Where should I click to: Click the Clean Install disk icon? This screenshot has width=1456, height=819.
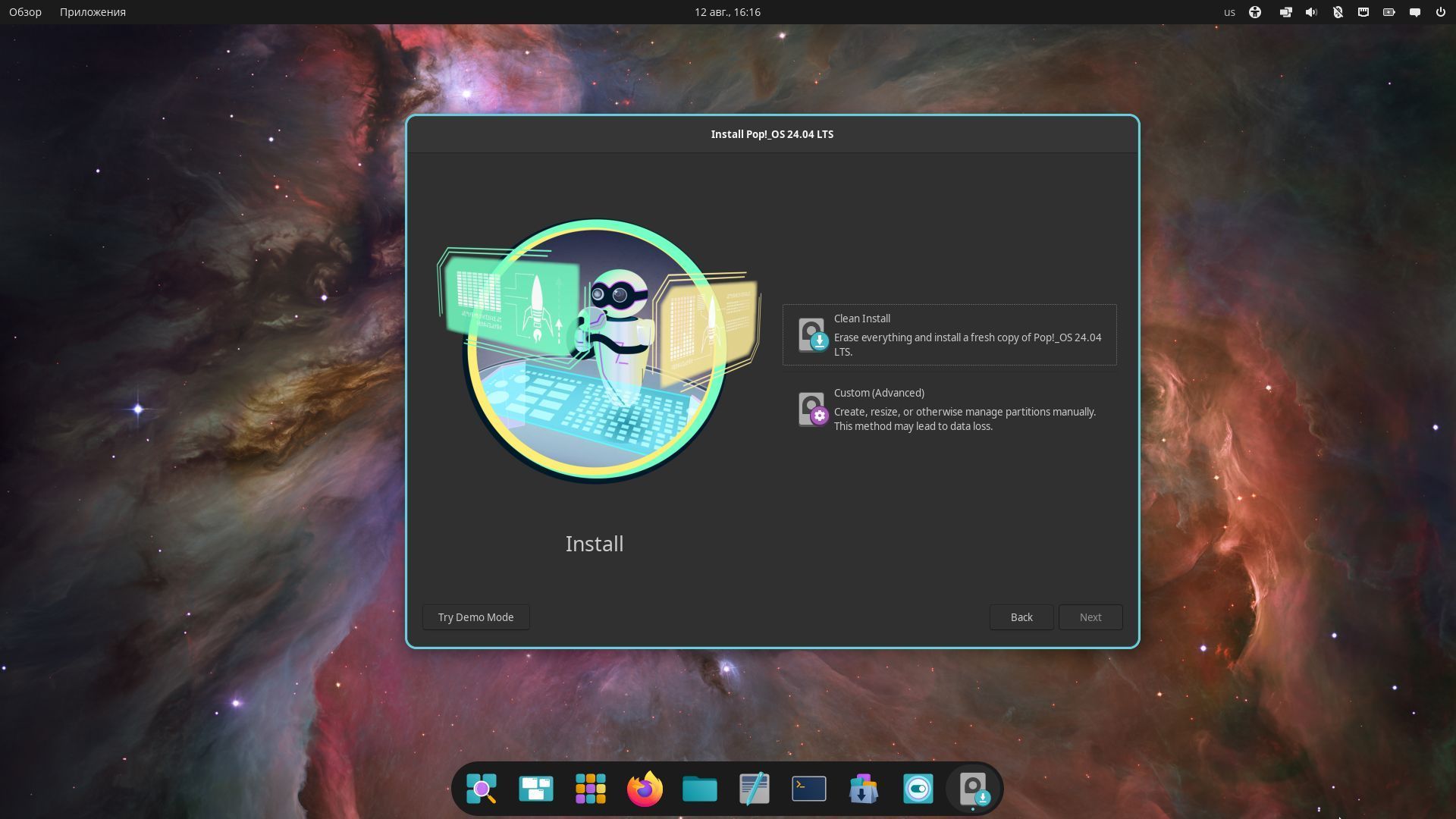[812, 334]
